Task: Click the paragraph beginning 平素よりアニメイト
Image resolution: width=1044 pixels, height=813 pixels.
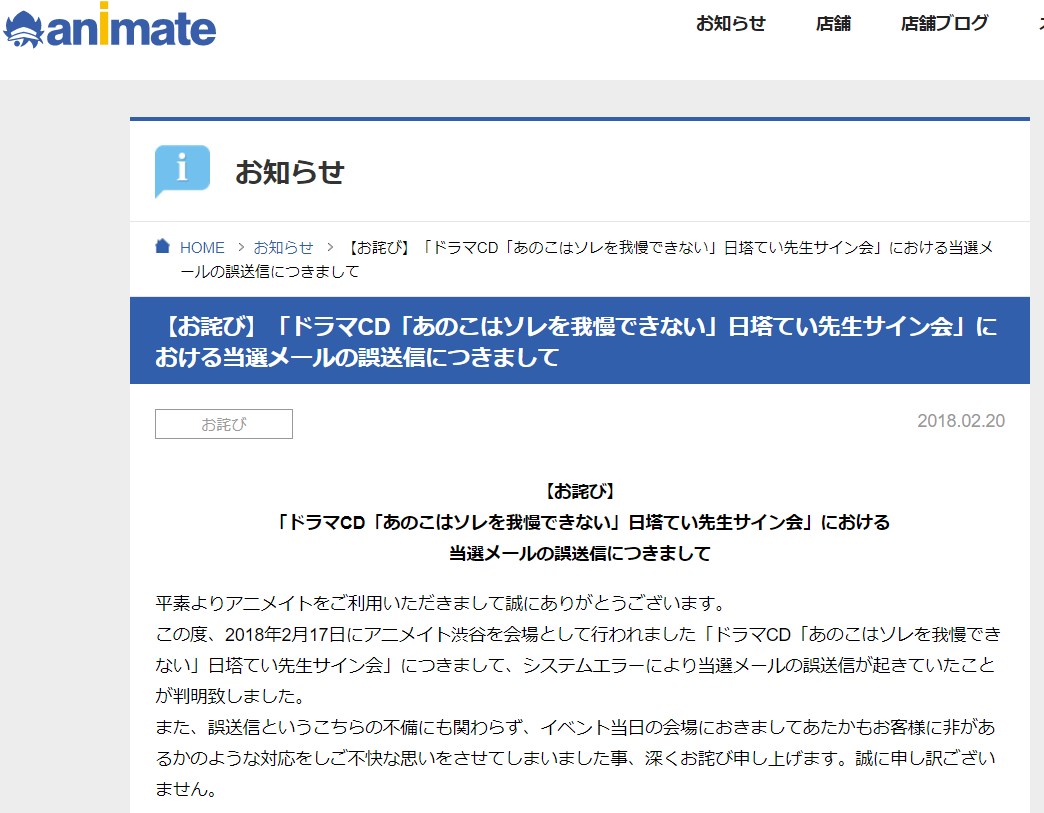Action: pyautogui.click(x=439, y=605)
